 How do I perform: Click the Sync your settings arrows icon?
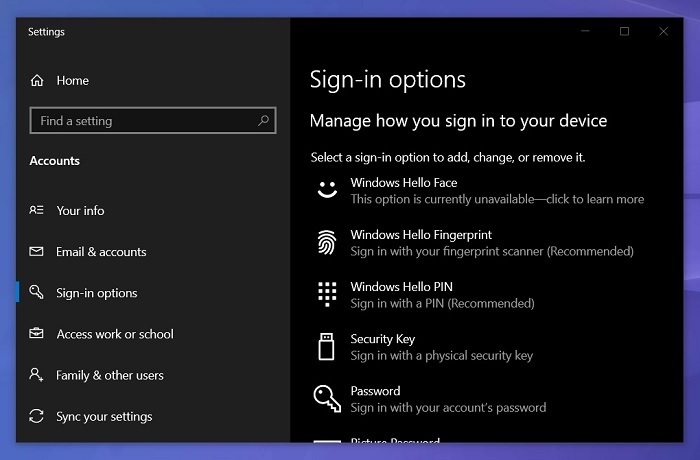[36, 416]
